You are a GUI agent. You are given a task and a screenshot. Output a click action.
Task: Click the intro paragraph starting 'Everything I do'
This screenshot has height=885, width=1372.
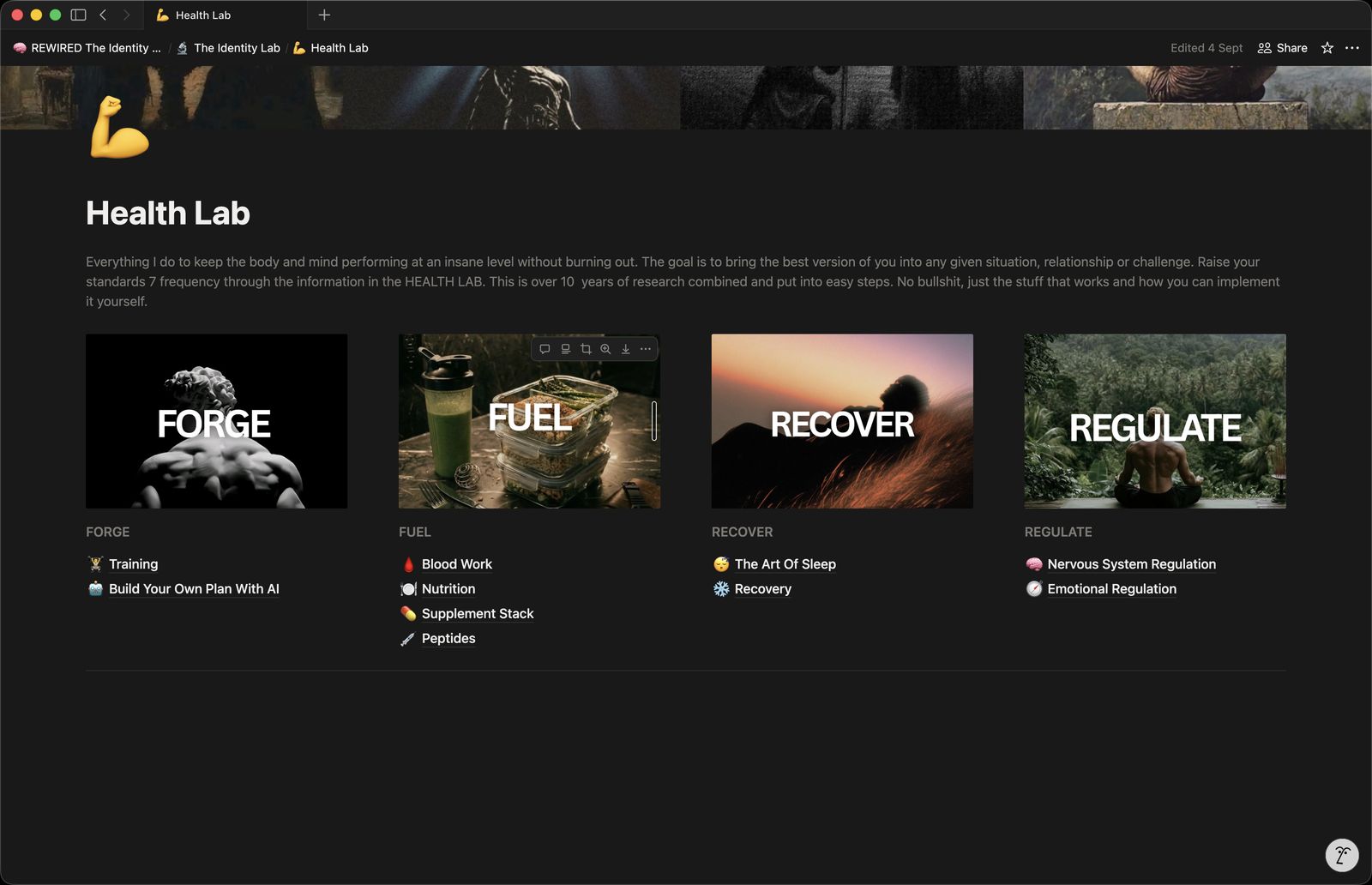coord(683,281)
